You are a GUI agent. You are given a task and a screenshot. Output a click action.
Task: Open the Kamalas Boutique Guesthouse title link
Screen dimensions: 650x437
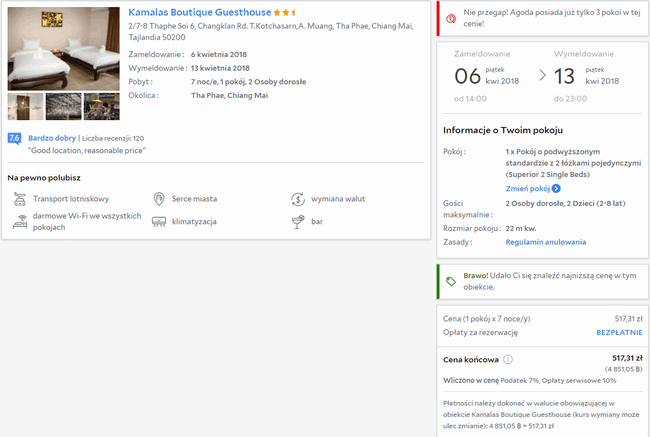pos(200,12)
